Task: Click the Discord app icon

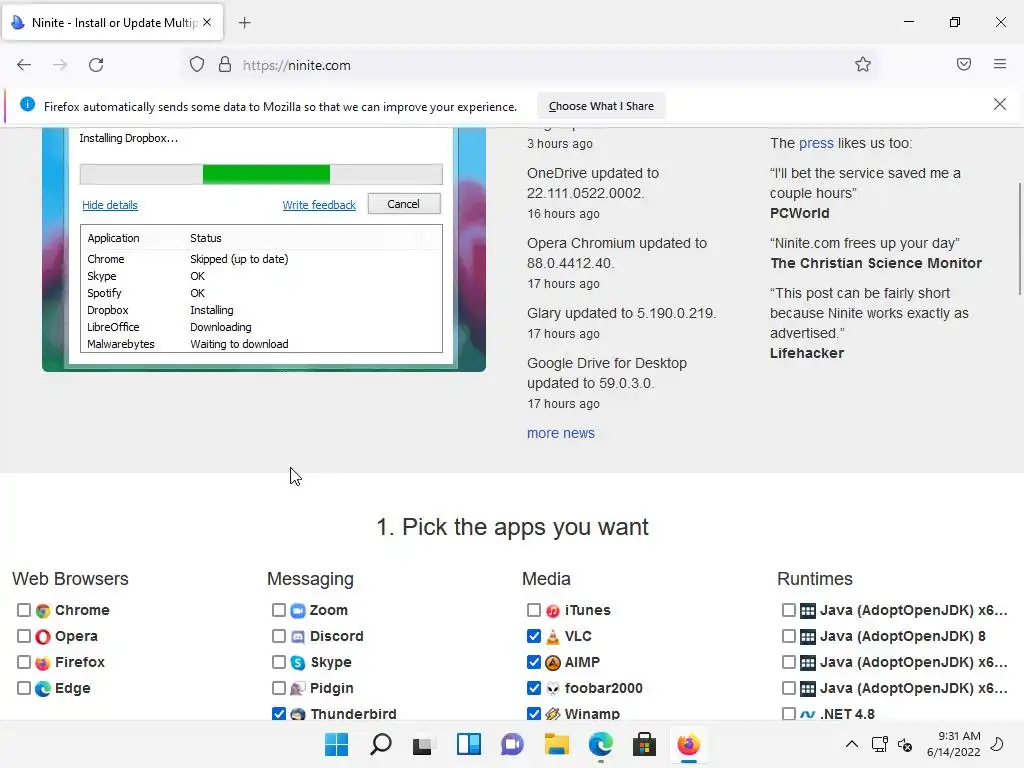Action: [x=298, y=637]
